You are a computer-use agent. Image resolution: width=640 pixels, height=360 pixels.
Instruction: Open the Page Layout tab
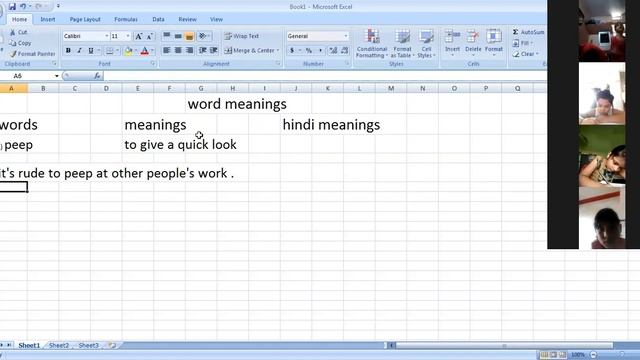coord(85,19)
